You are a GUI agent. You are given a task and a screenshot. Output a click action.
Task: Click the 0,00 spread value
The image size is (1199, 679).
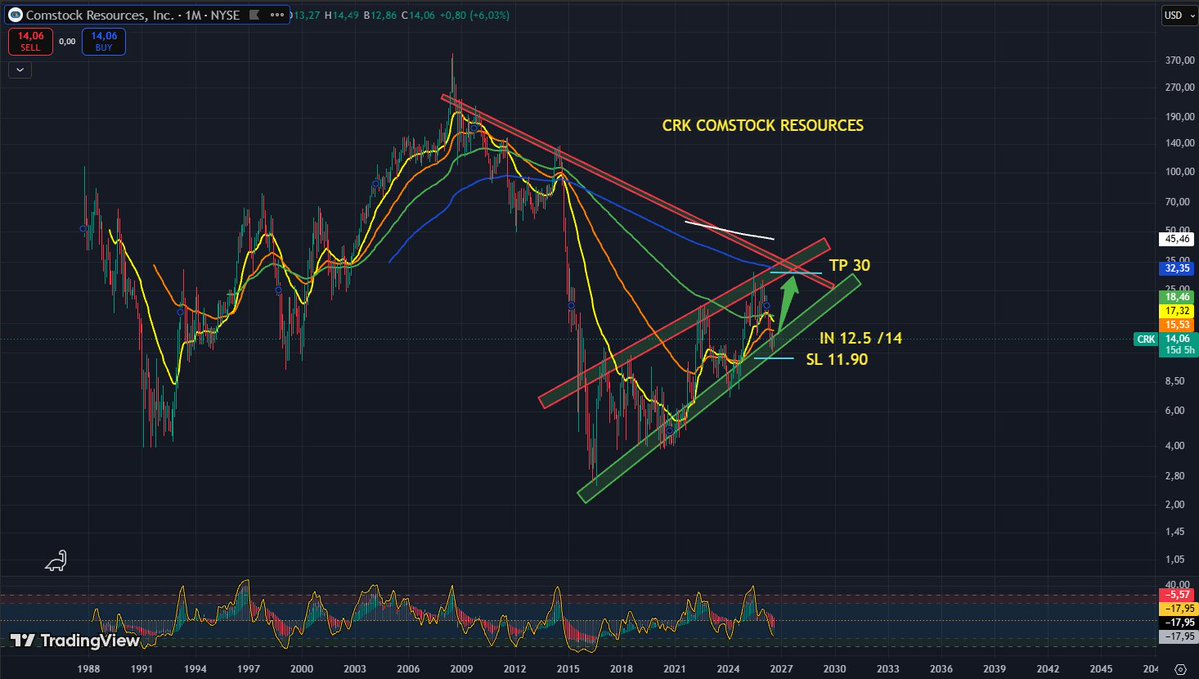(x=67, y=41)
